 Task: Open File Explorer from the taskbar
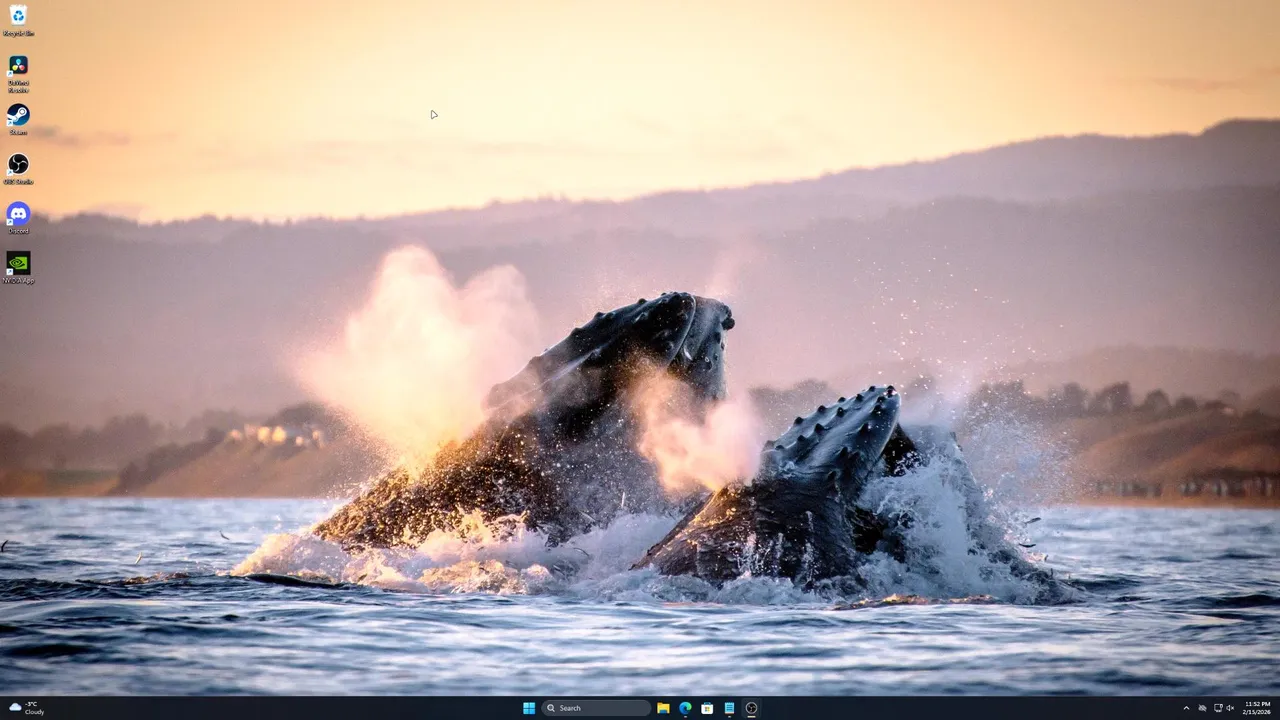coord(663,708)
